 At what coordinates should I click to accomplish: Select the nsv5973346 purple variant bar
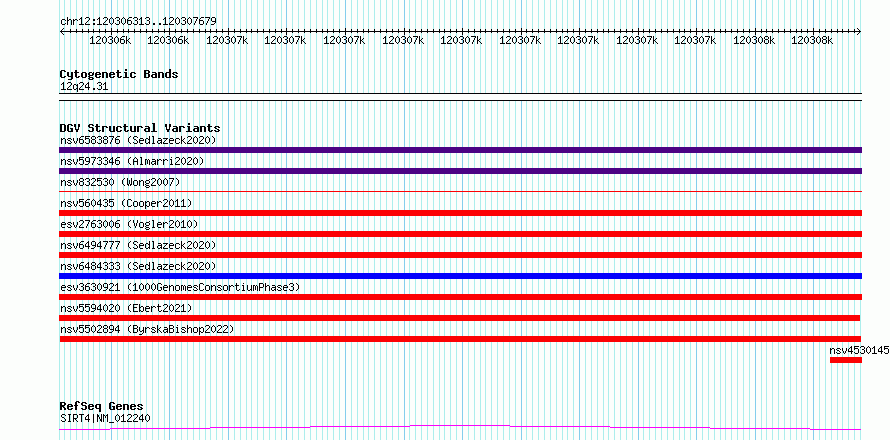(460, 171)
